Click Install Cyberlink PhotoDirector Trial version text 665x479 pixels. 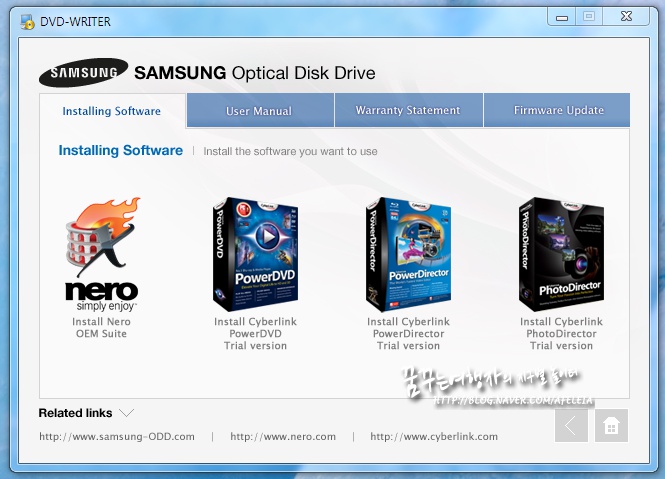coord(561,333)
